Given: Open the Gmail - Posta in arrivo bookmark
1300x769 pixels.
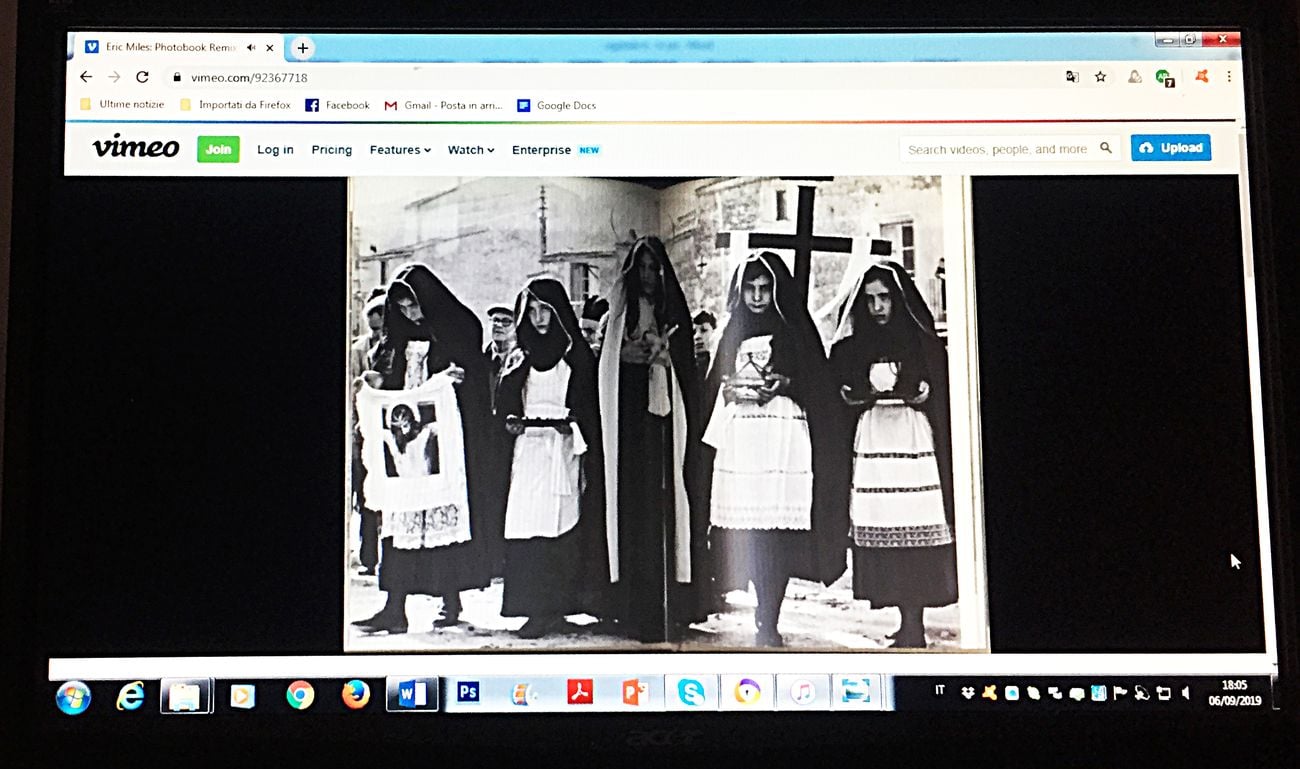Looking at the screenshot, I should tap(443, 105).
